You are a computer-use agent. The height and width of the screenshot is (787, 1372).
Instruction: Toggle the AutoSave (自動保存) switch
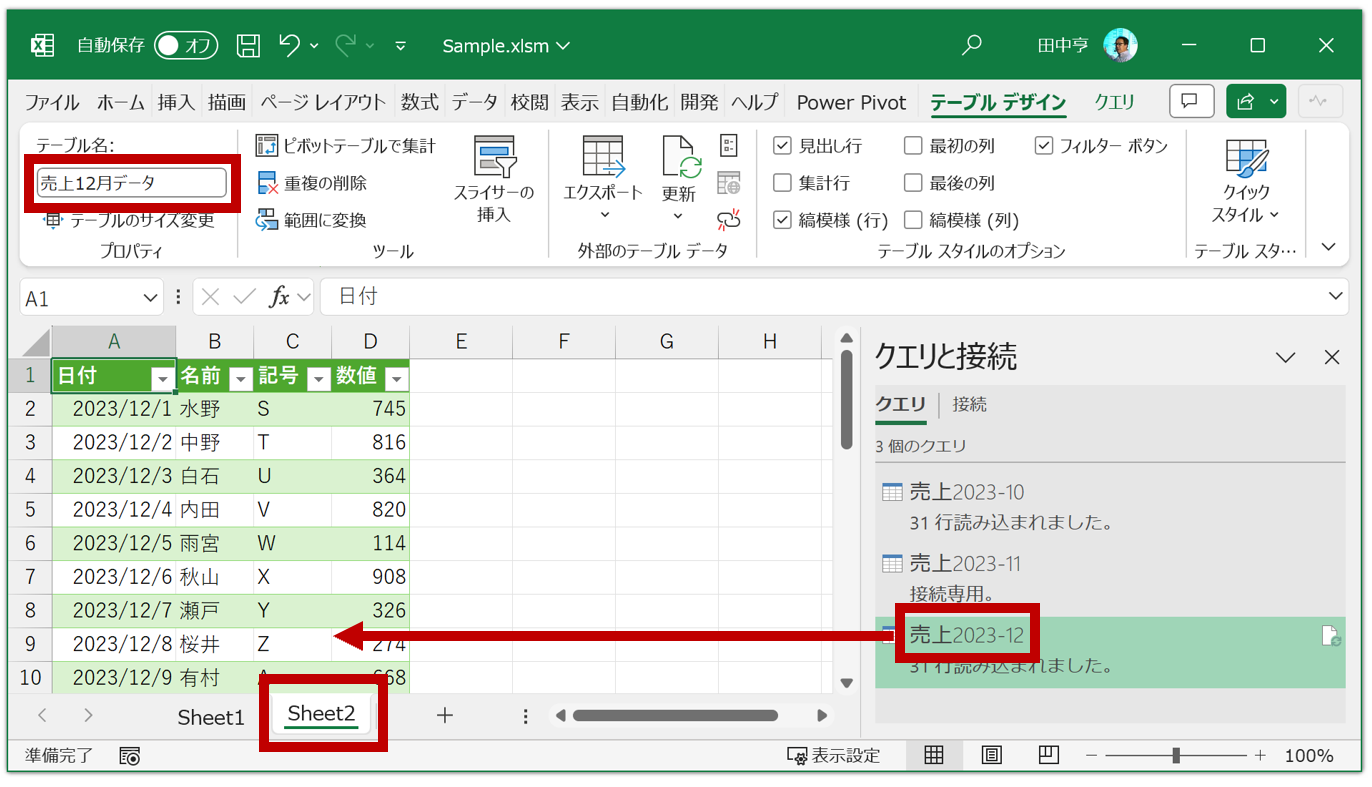(186, 45)
